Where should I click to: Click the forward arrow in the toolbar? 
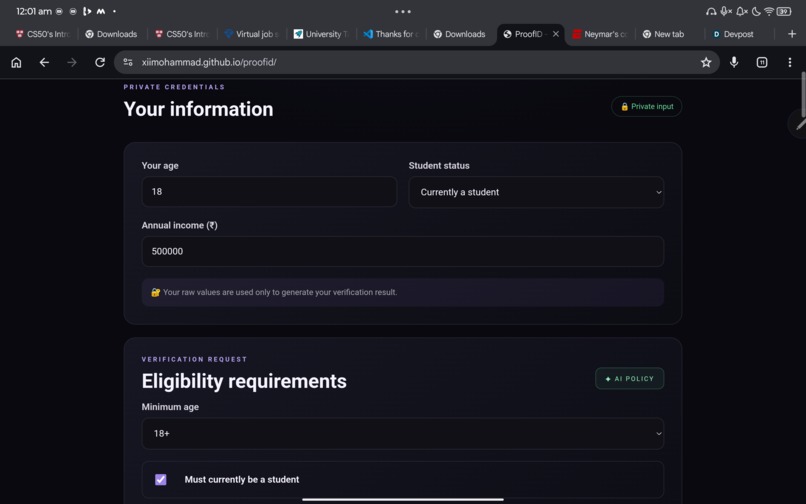(x=72, y=62)
